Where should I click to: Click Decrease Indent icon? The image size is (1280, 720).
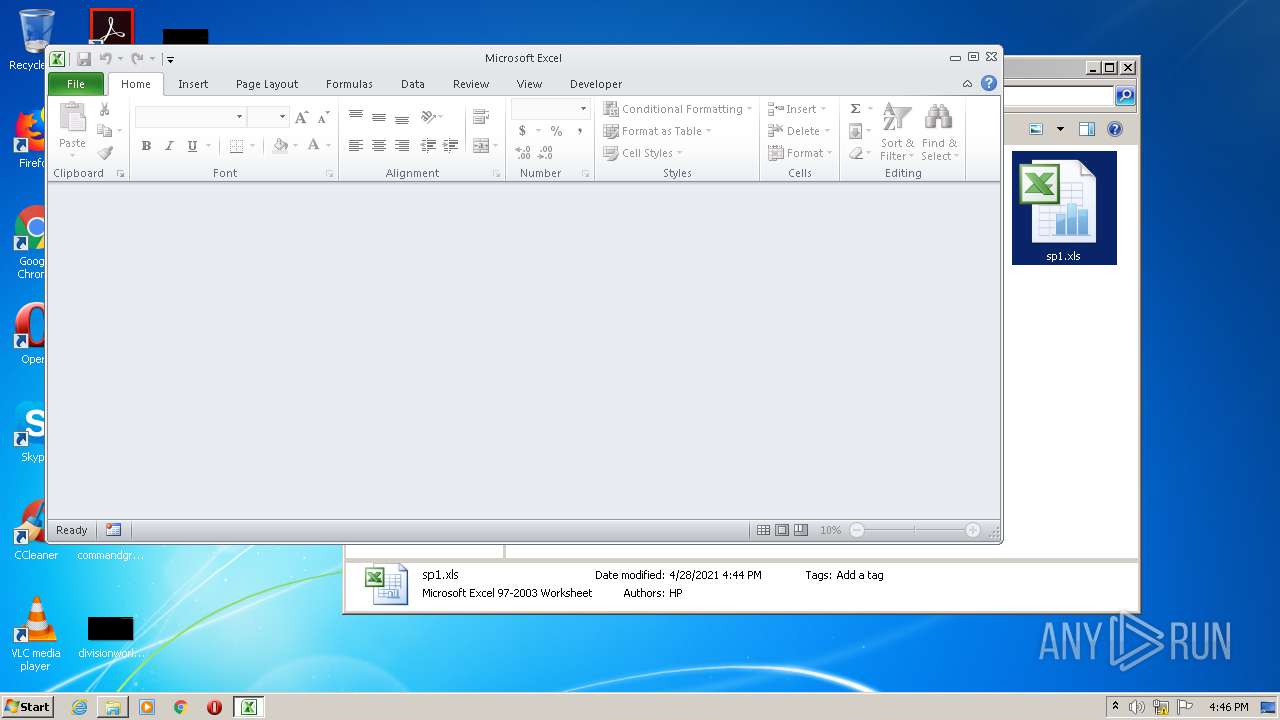coord(428,146)
